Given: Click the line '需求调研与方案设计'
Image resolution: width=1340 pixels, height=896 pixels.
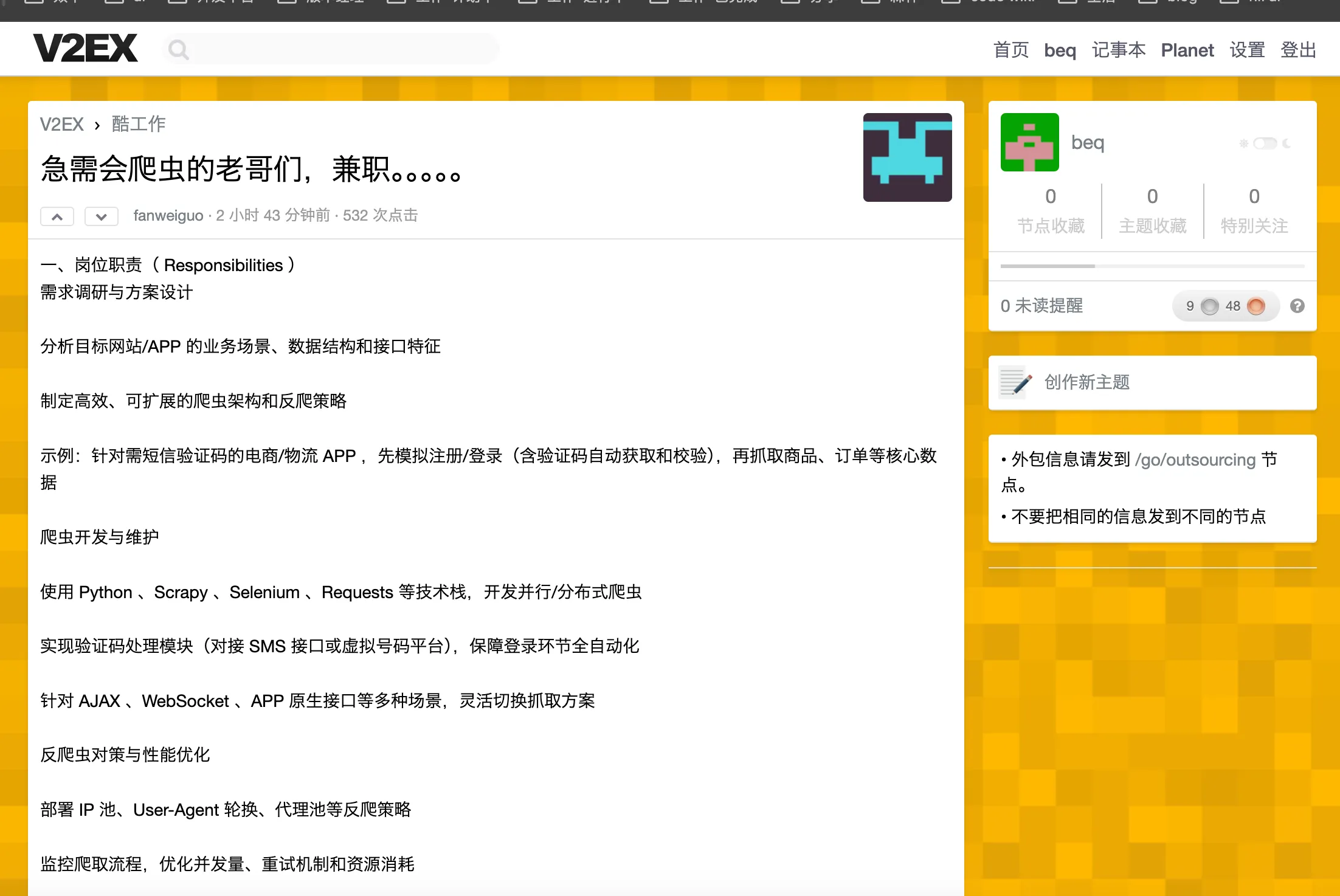Looking at the screenshot, I should (x=117, y=292).
